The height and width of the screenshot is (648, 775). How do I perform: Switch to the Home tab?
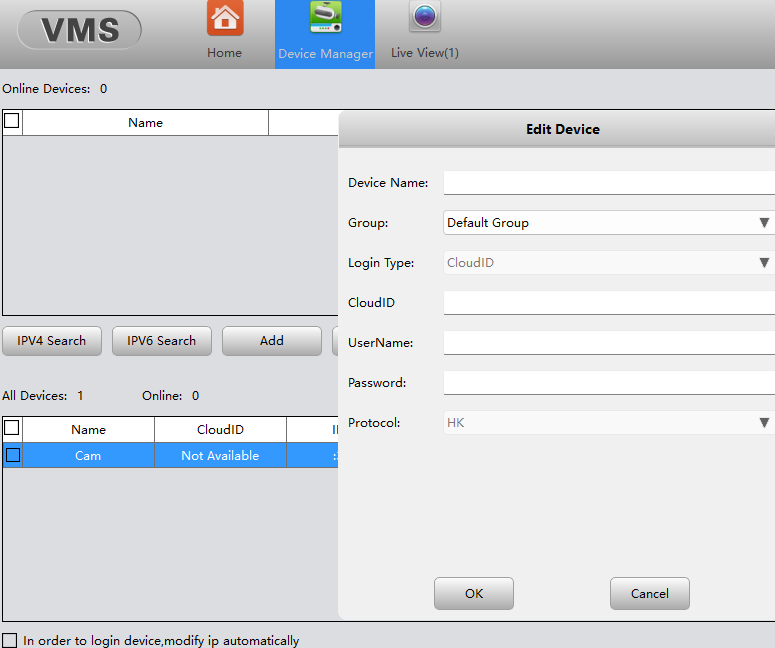225,53
